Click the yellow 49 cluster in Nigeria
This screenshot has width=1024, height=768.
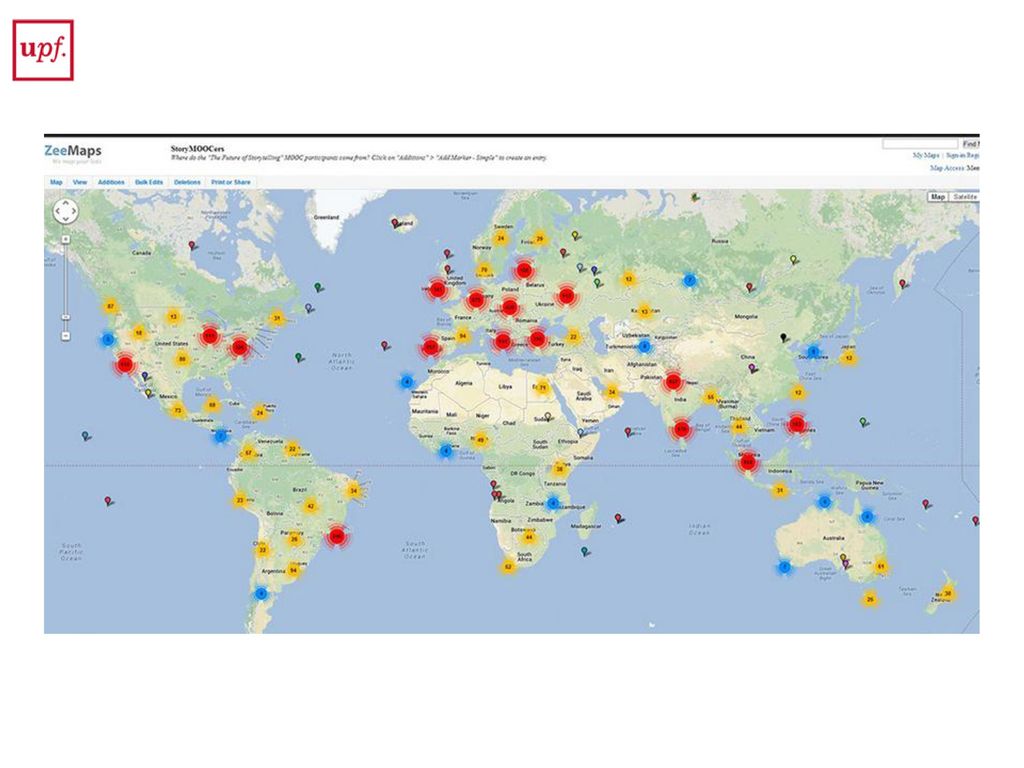(481, 440)
